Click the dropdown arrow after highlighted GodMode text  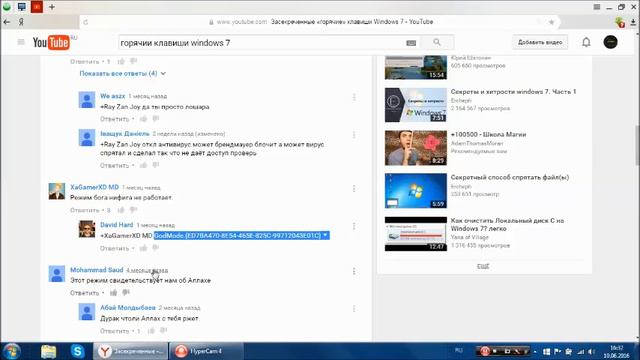point(325,235)
